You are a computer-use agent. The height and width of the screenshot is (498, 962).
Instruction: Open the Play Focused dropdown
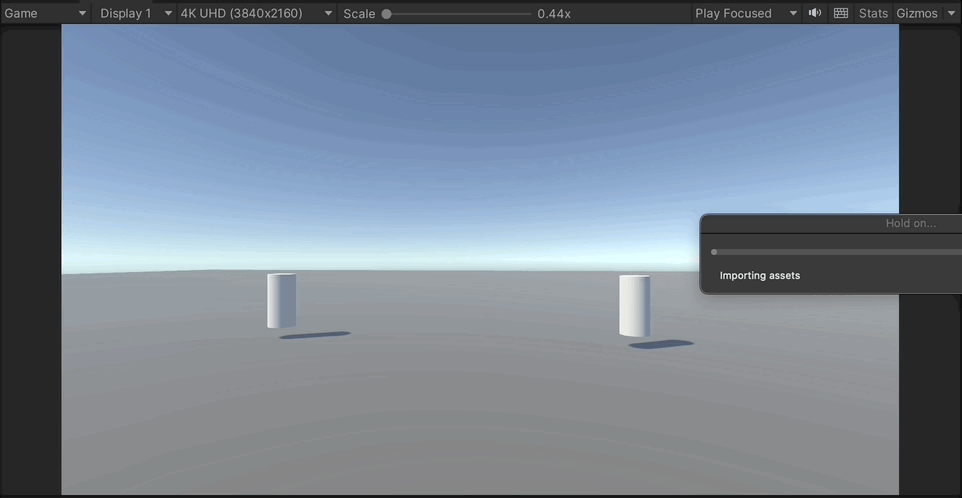tap(746, 13)
